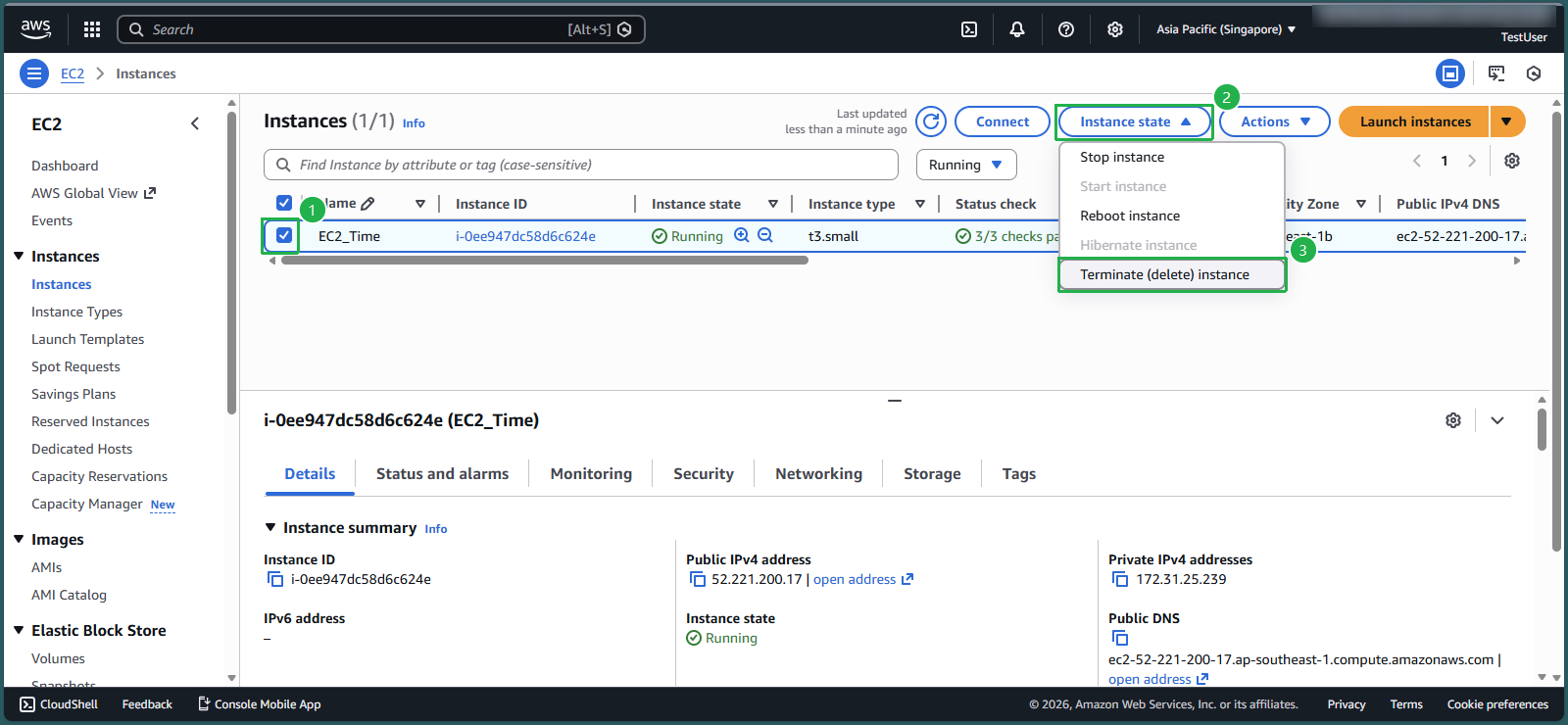Open table preferences gear icon

[x=1512, y=161]
